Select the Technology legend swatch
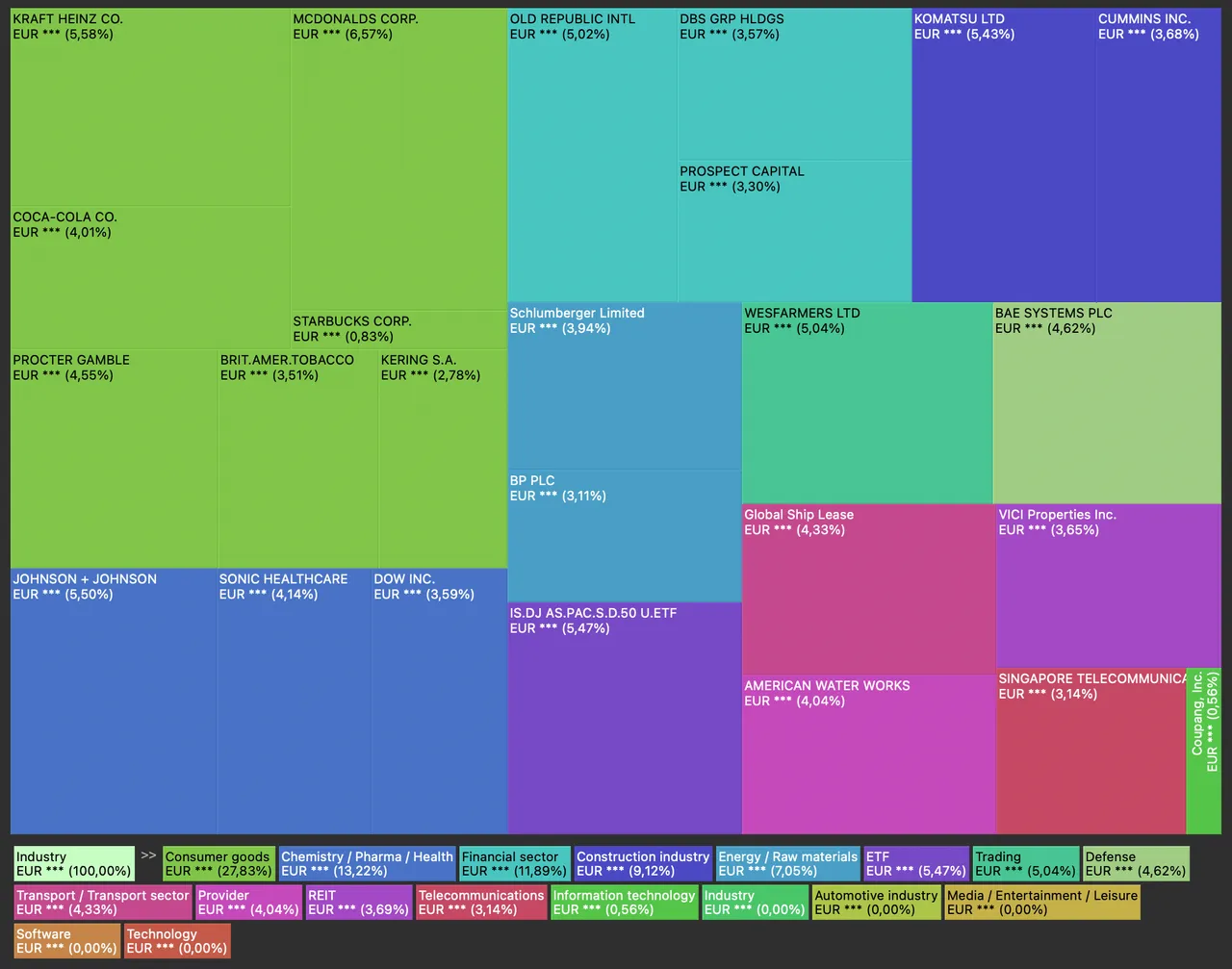 coord(177,940)
